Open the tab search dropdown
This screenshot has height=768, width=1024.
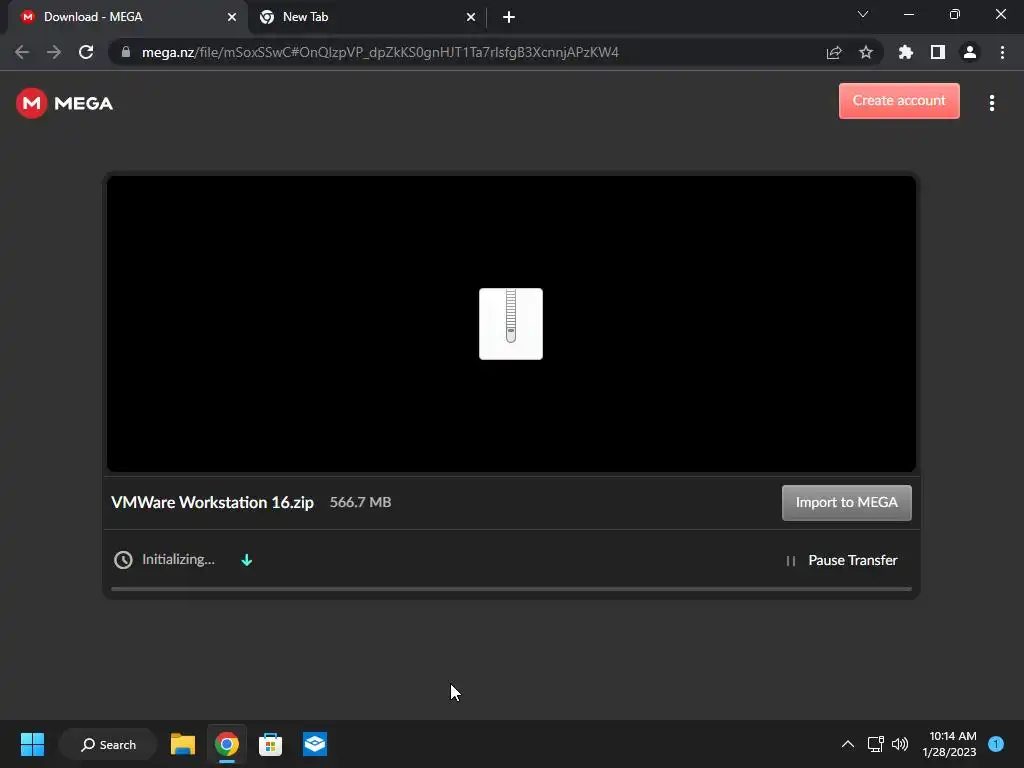[863, 14]
